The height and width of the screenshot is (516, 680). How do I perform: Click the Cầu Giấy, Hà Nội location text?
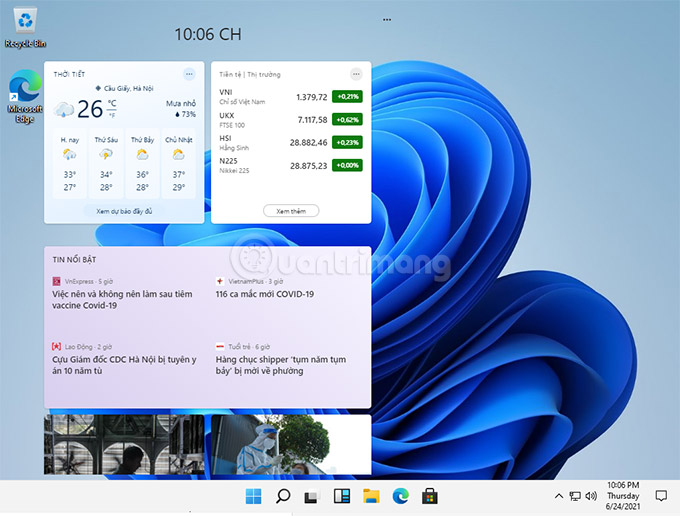click(128, 88)
